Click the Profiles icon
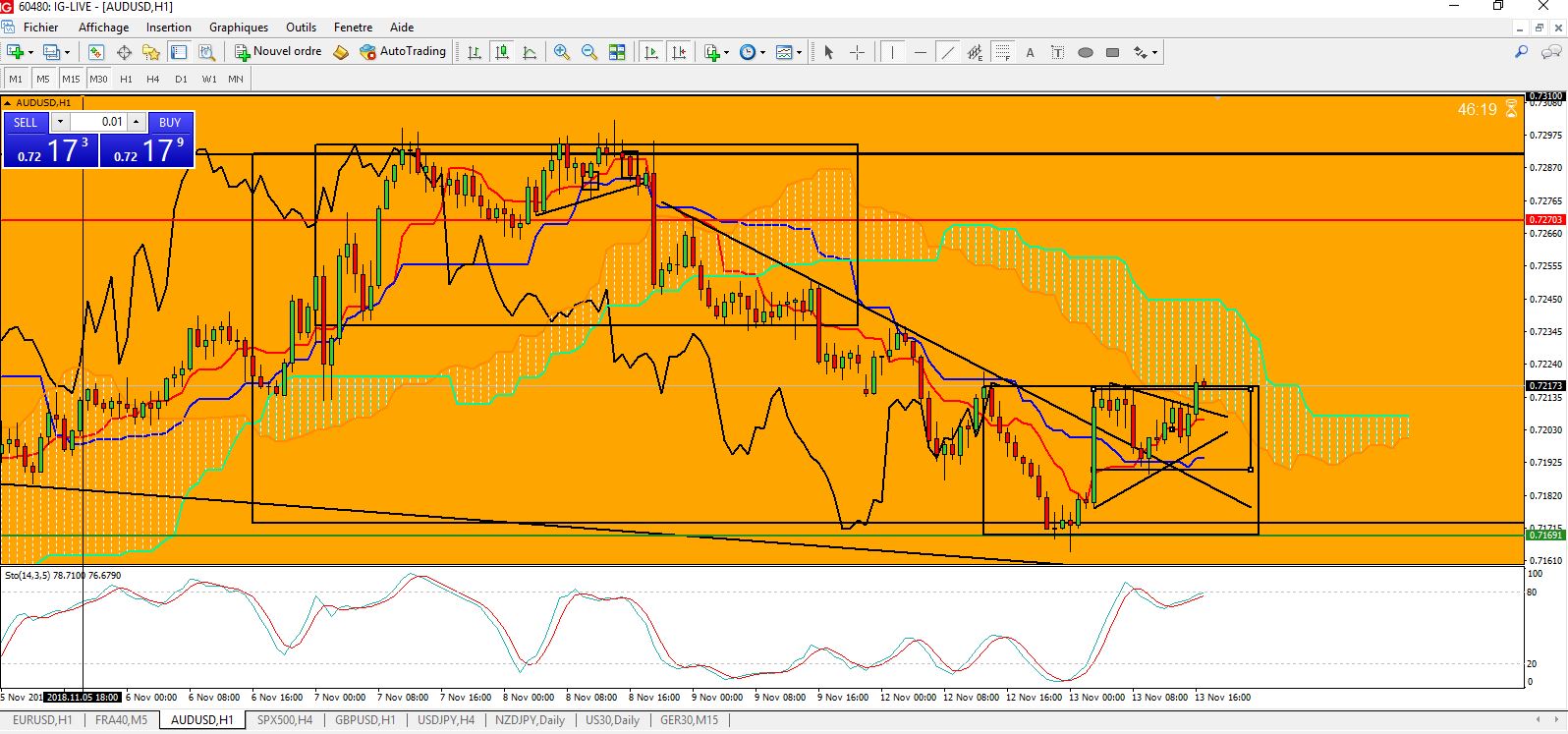The image size is (1568, 734). click(x=52, y=52)
